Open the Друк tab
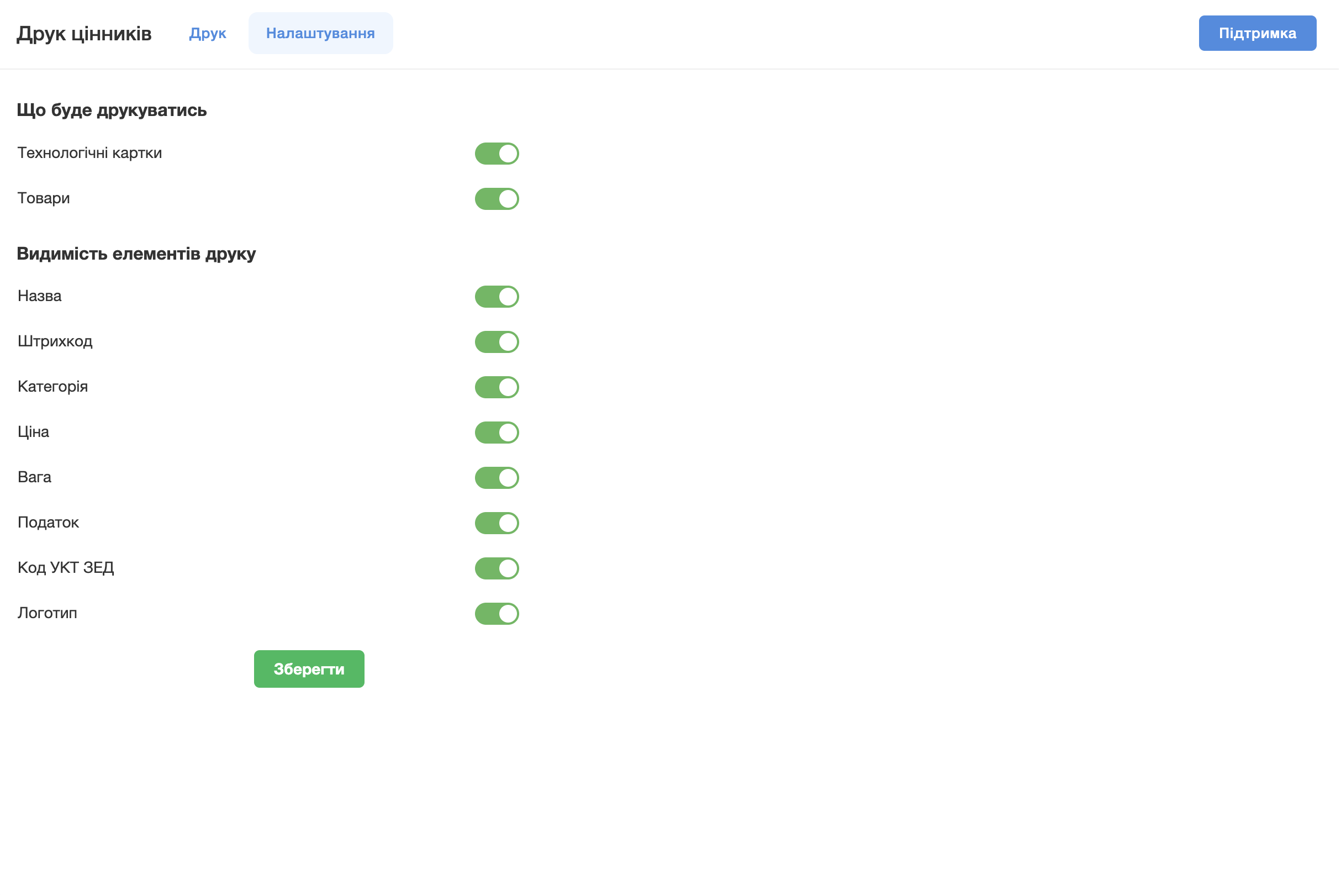1341x896 pixels. tap(208, 33)
